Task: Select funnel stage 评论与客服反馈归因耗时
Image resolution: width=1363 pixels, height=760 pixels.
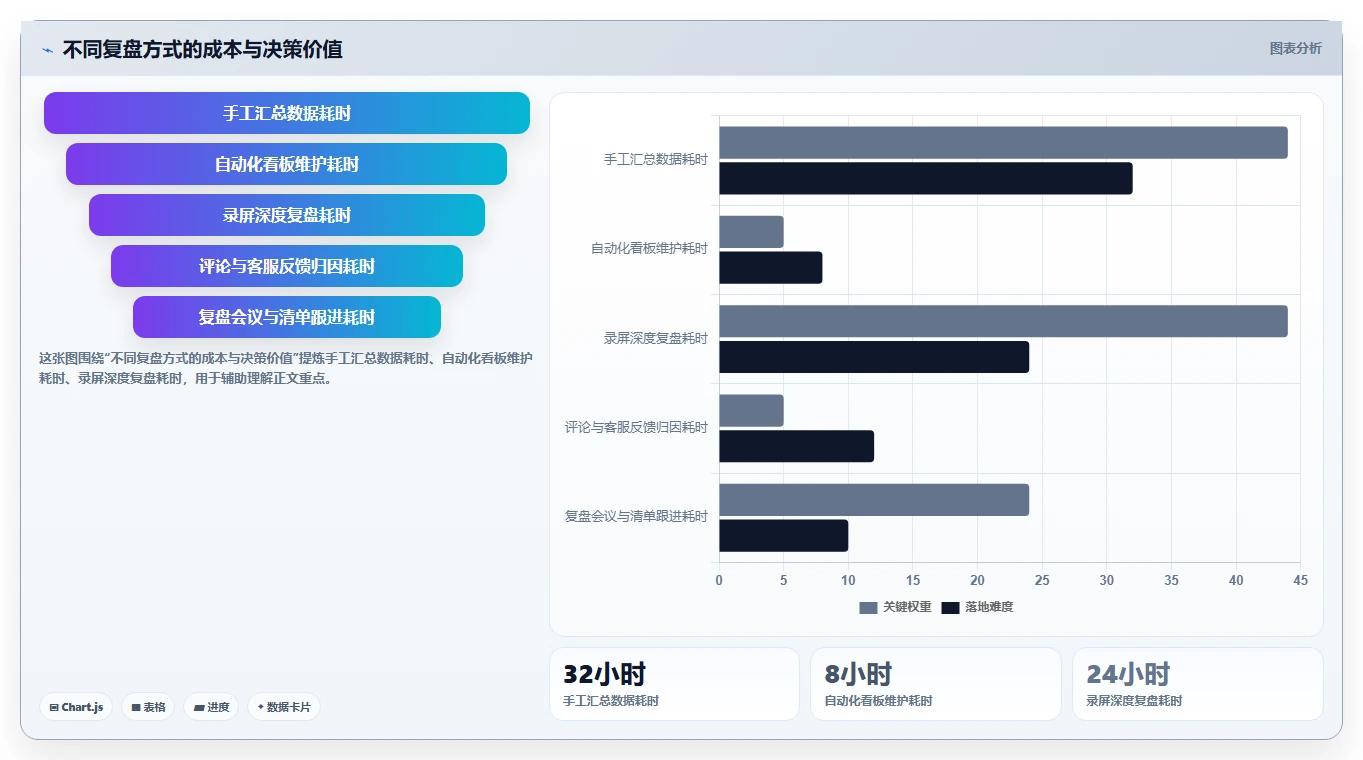Action: 287,266
